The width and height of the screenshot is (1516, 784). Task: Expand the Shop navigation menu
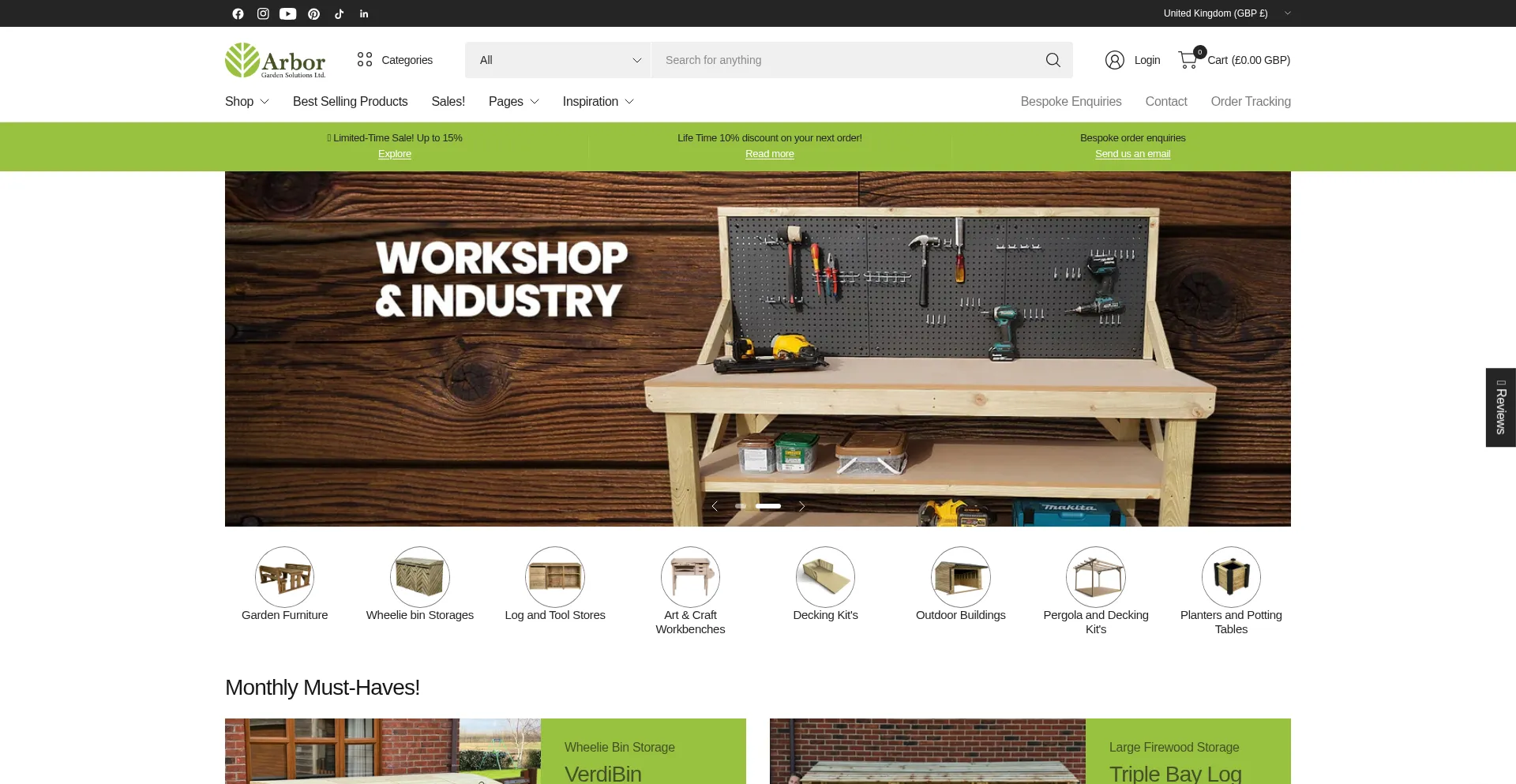[x=246, y=102]
